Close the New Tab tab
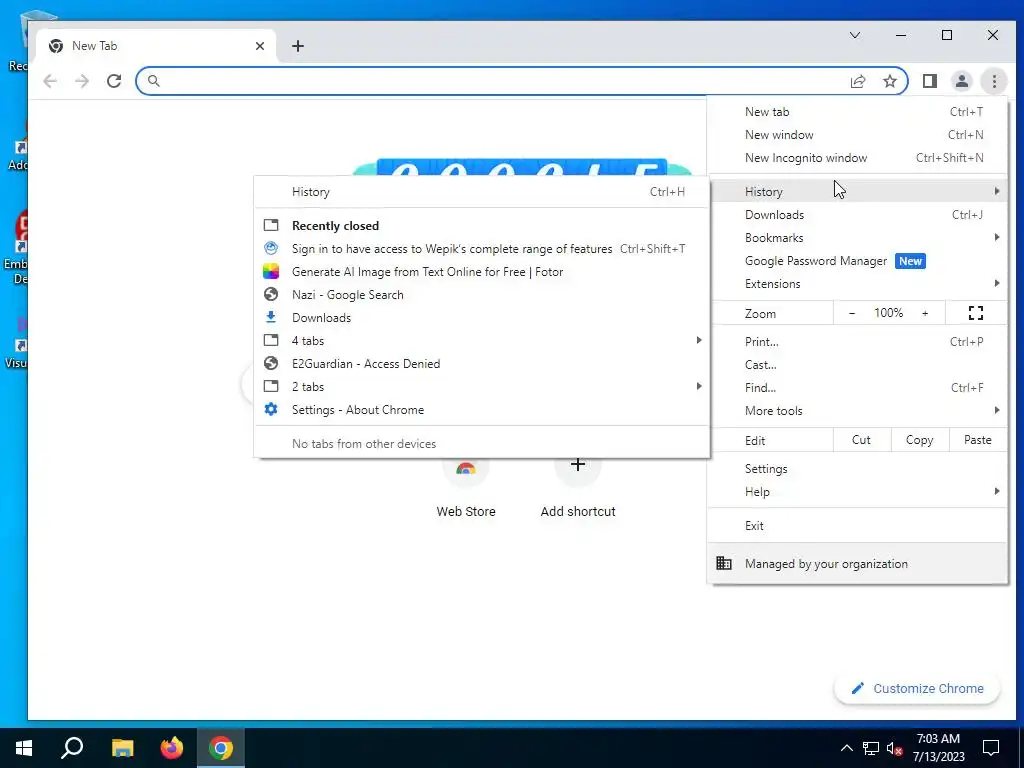The width and height of the screenshot is (1024, 768). tap(260, 46)
